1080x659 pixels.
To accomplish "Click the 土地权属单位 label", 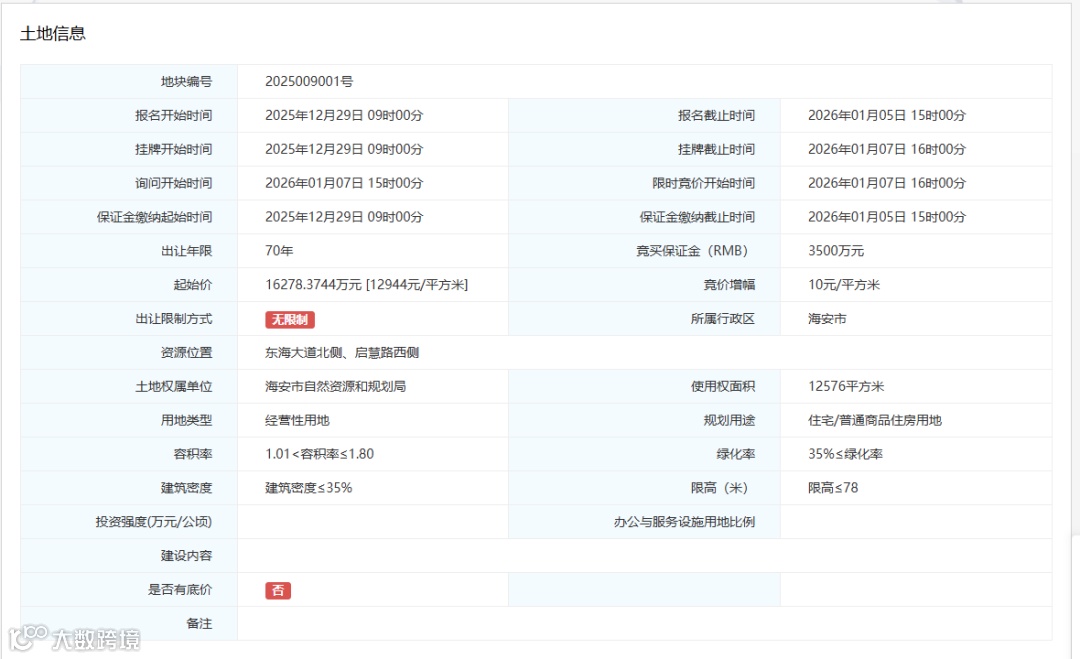I will pos(174,386).
